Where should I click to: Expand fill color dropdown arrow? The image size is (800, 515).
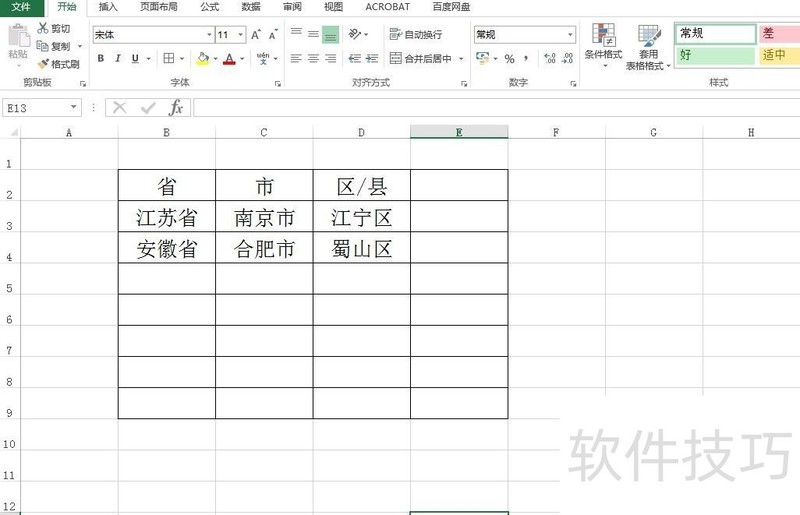215,59
